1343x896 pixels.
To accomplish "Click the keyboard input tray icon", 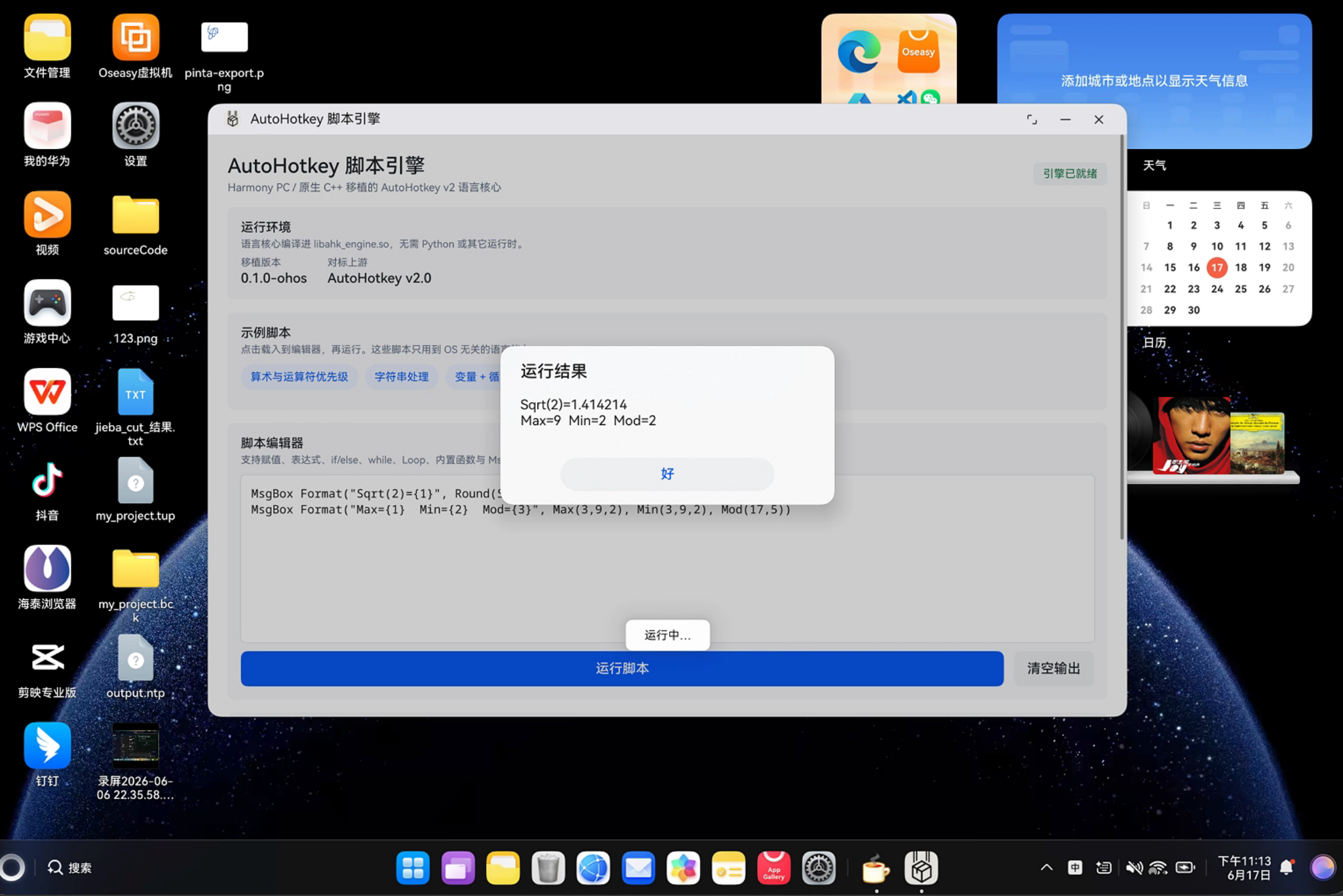I will click(1103, 867).
